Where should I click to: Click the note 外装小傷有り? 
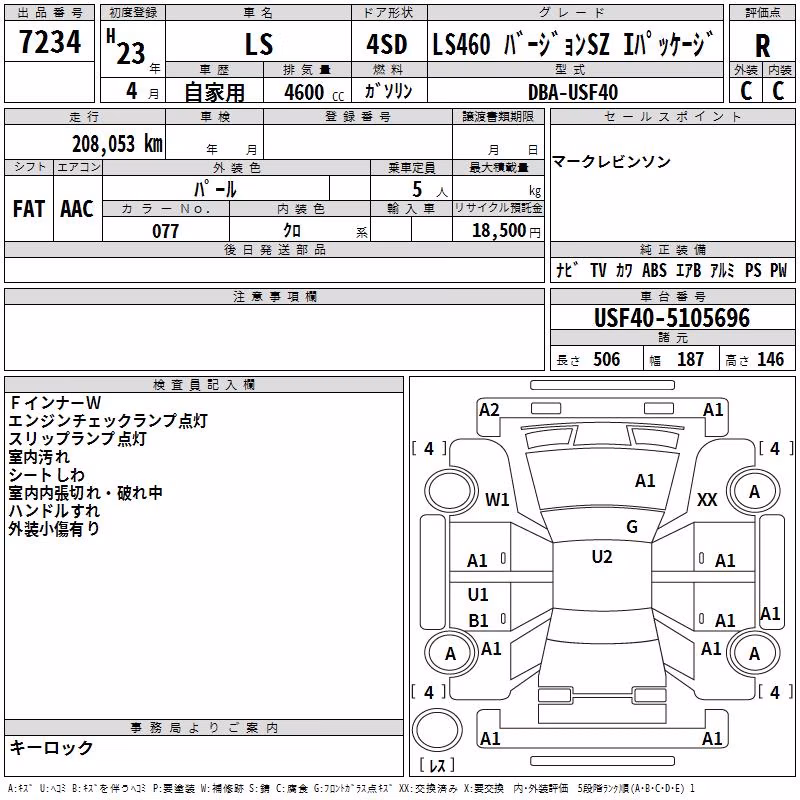click(54, 529)
